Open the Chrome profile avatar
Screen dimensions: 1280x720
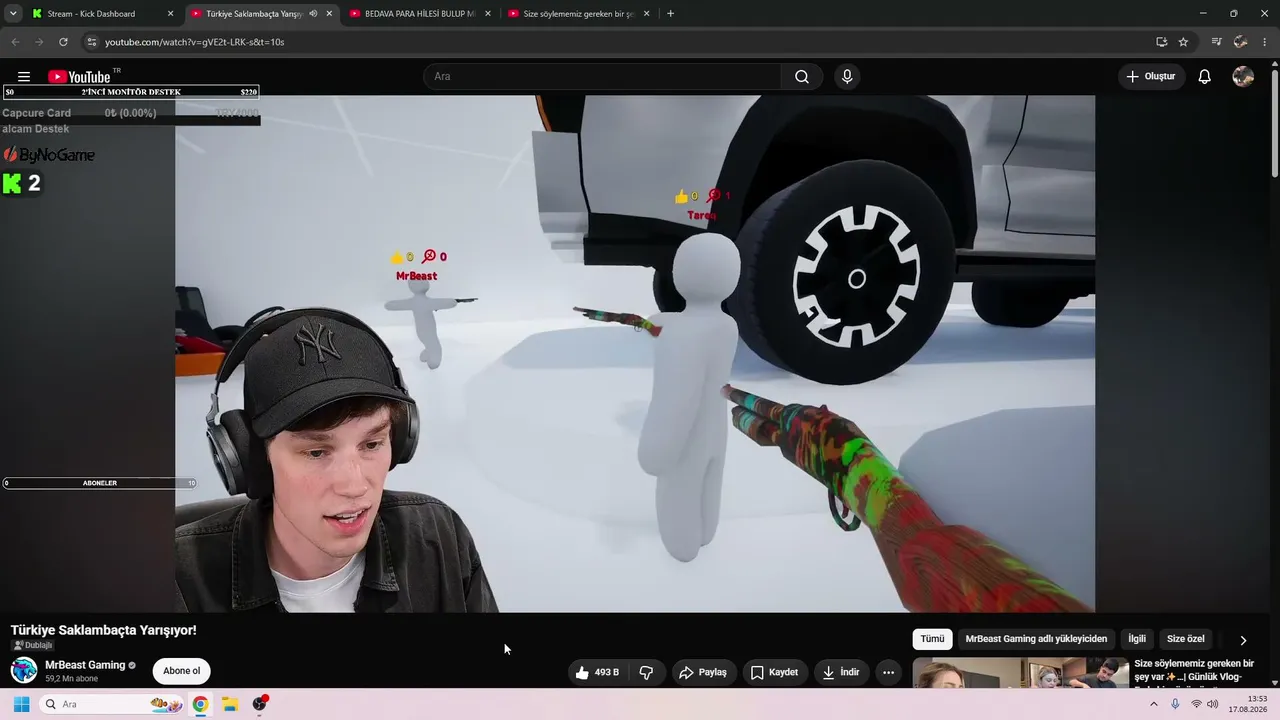[x=1240, y=42]
